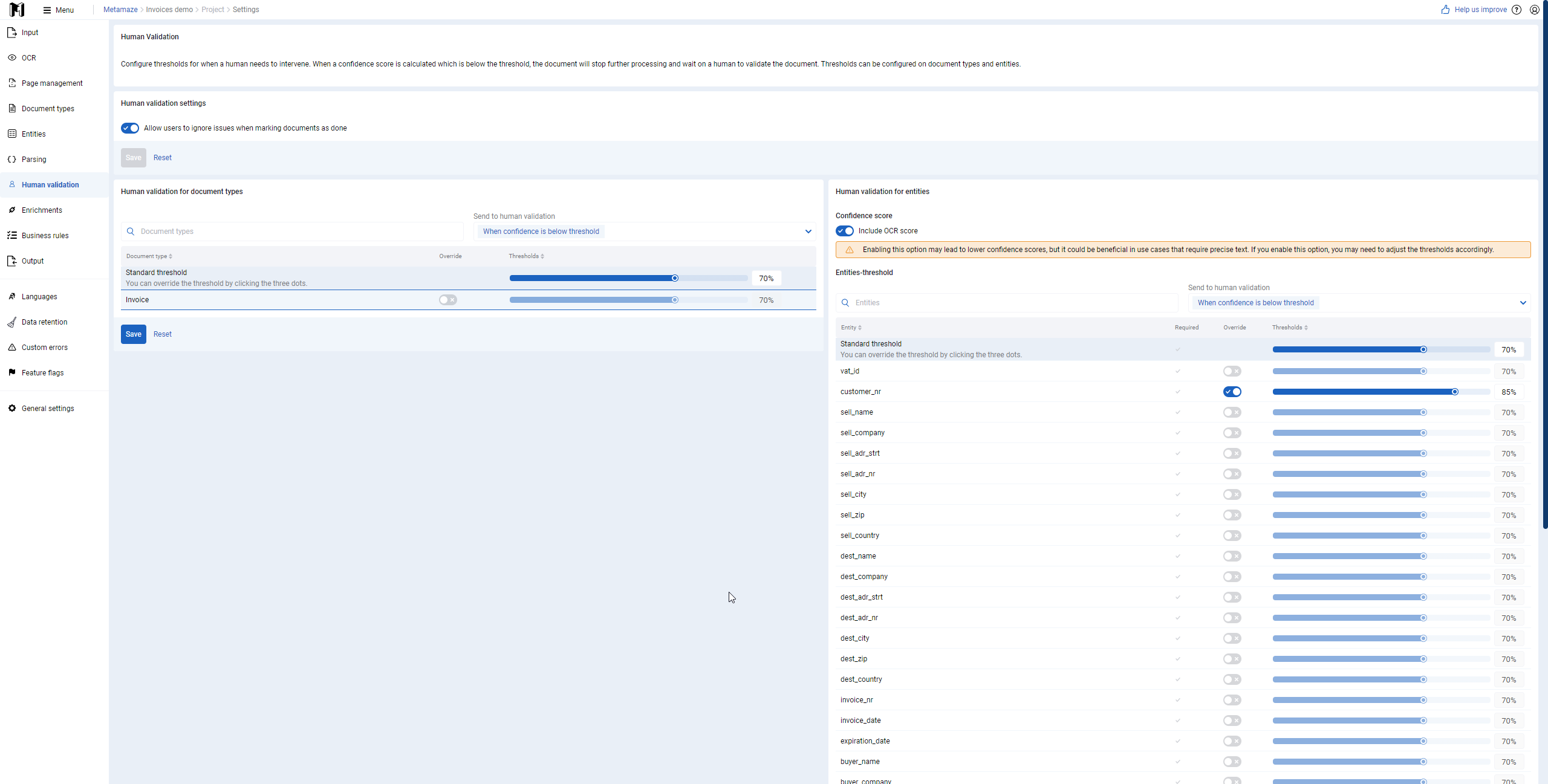Sort by Entity column header
This screenshot has width=1548, height=784.
click(x=851, y=328)
